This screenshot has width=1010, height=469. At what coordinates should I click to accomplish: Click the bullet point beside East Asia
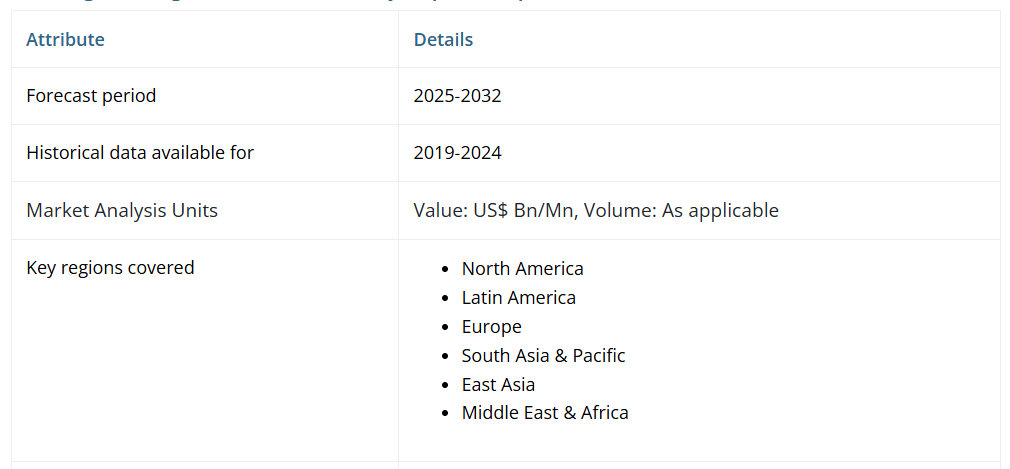pos(446,385)
